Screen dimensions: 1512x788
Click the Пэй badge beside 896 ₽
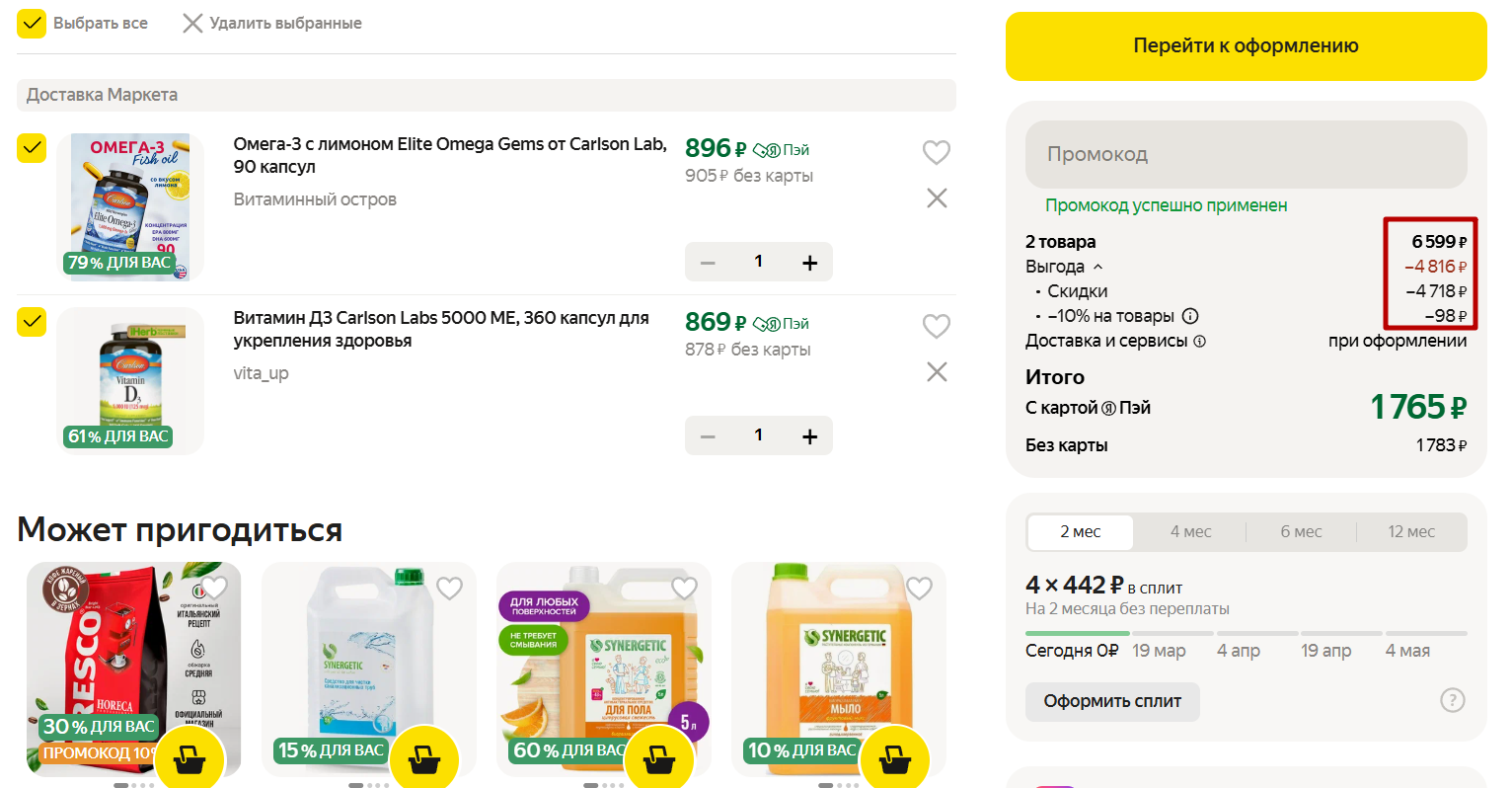click(781, 150)
